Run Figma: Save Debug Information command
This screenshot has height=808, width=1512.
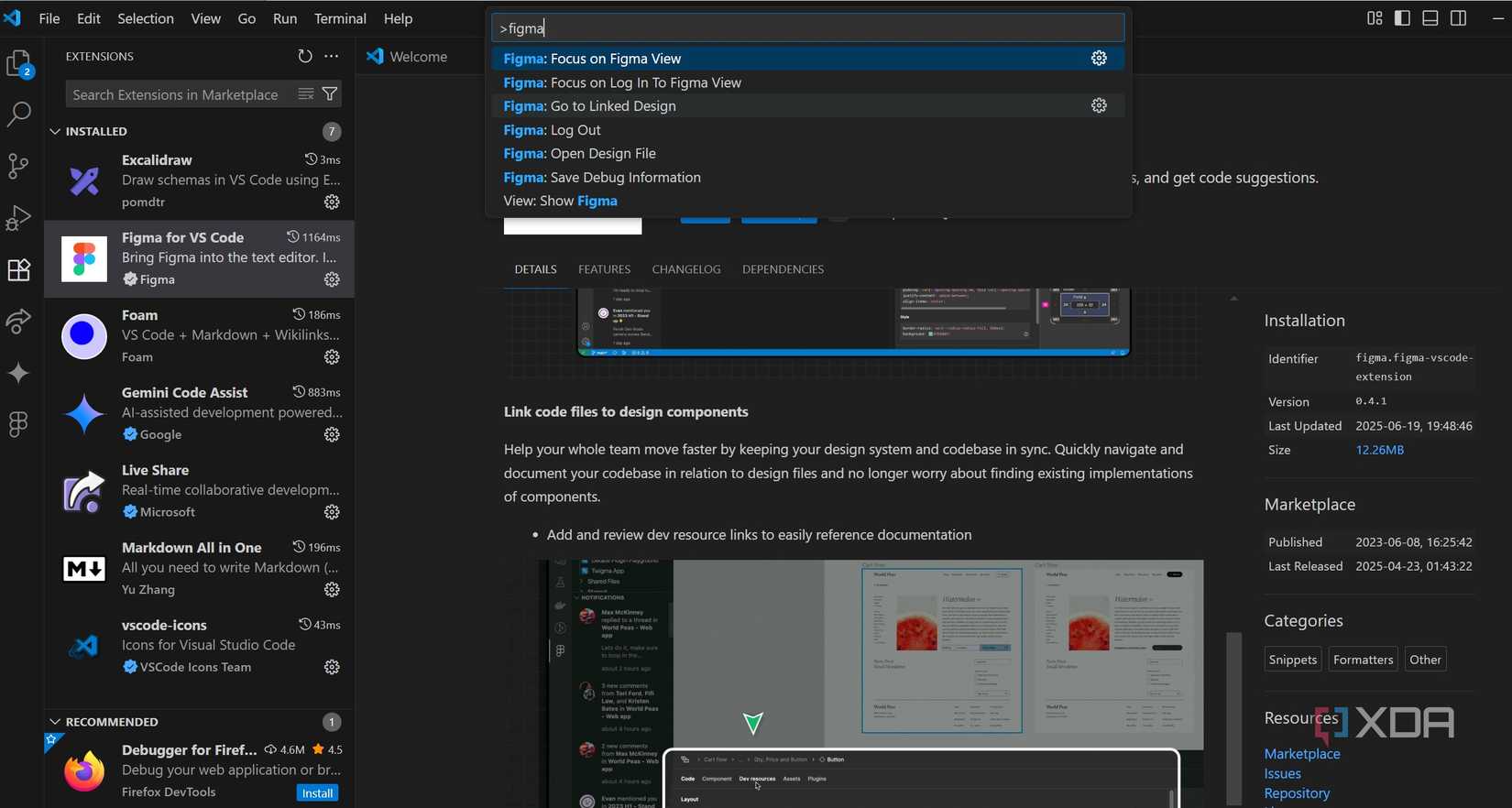(807, 178)
